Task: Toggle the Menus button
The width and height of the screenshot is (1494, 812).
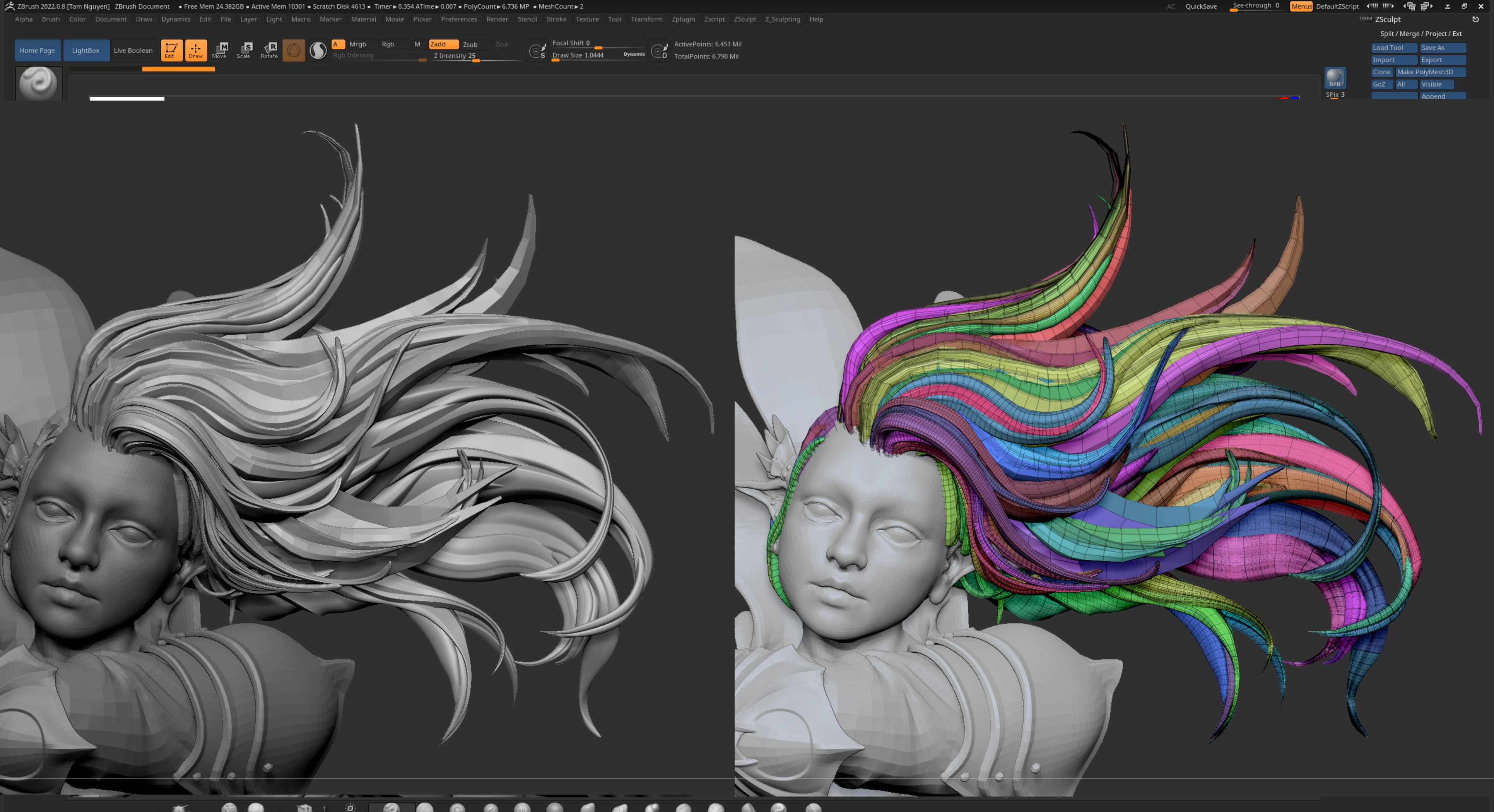Action: (1301, 6)
